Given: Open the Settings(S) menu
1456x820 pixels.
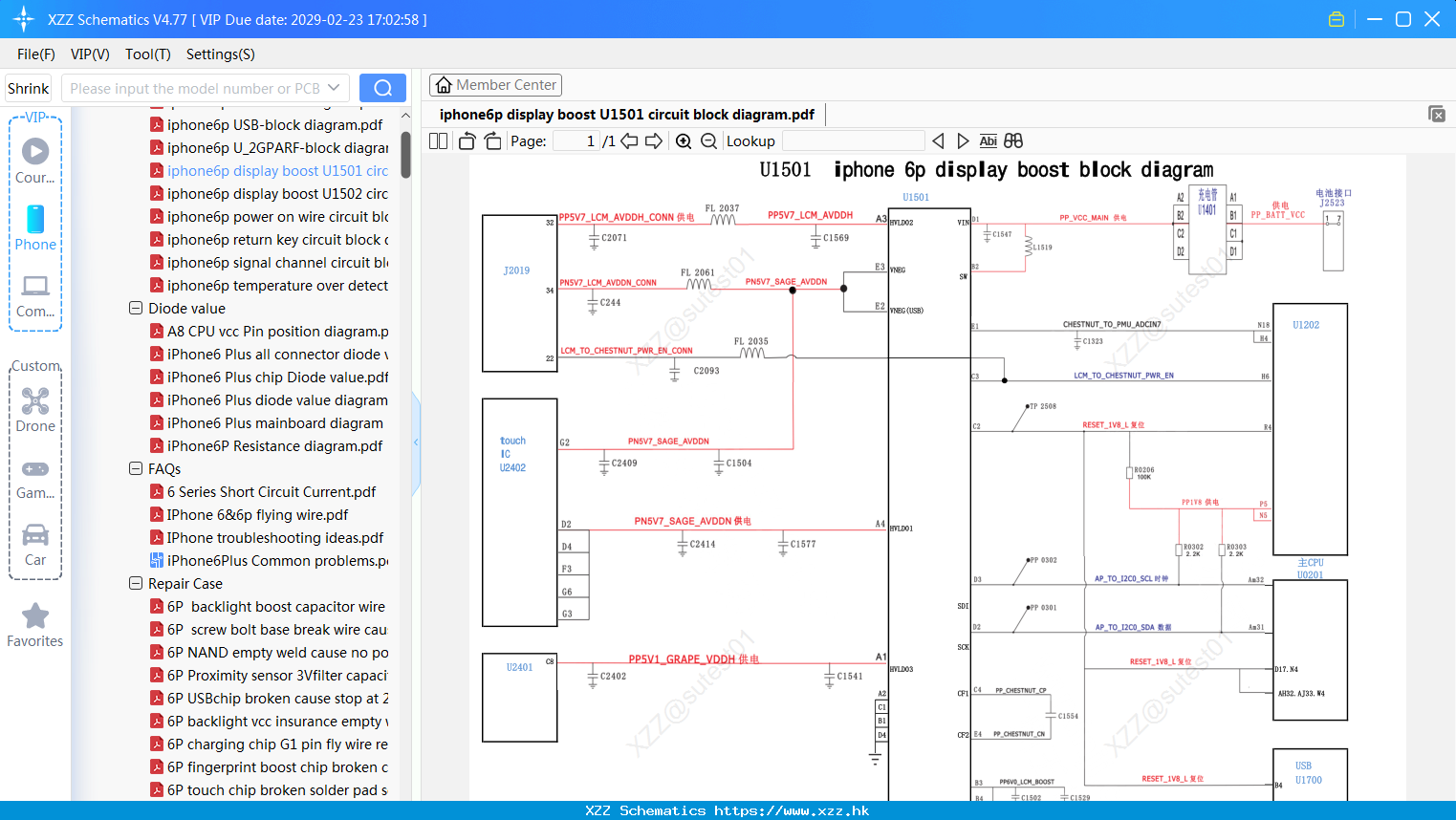Looking at the screenshot, I should coord(221,54).
